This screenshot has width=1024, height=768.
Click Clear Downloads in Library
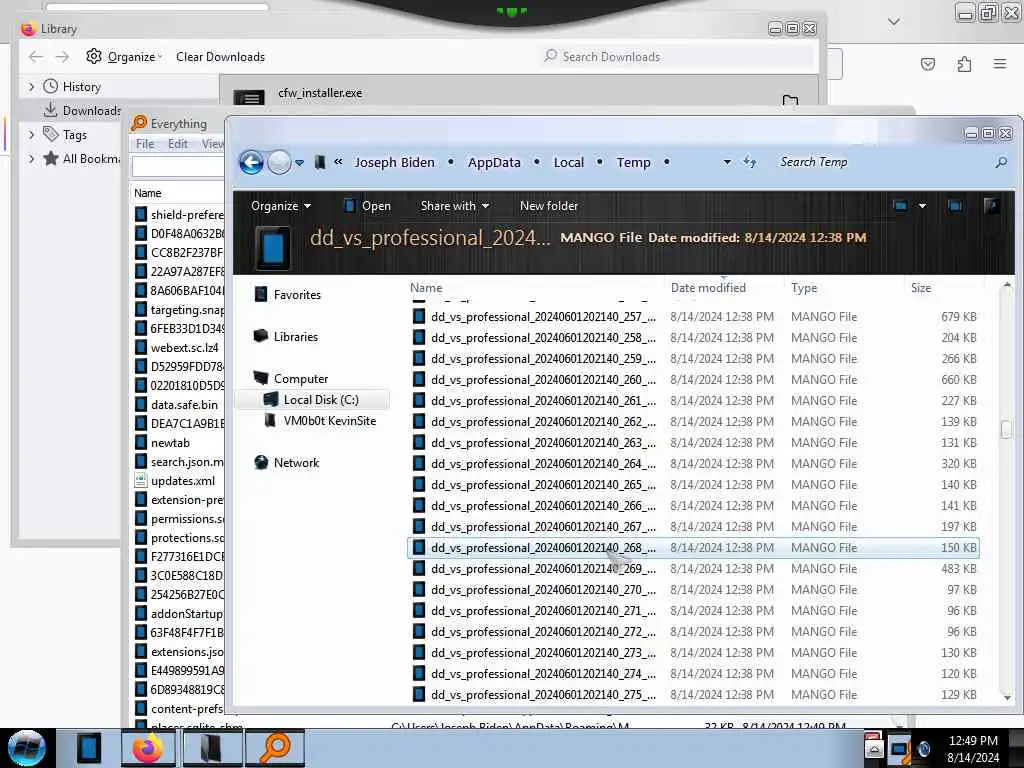coord(220,57)
